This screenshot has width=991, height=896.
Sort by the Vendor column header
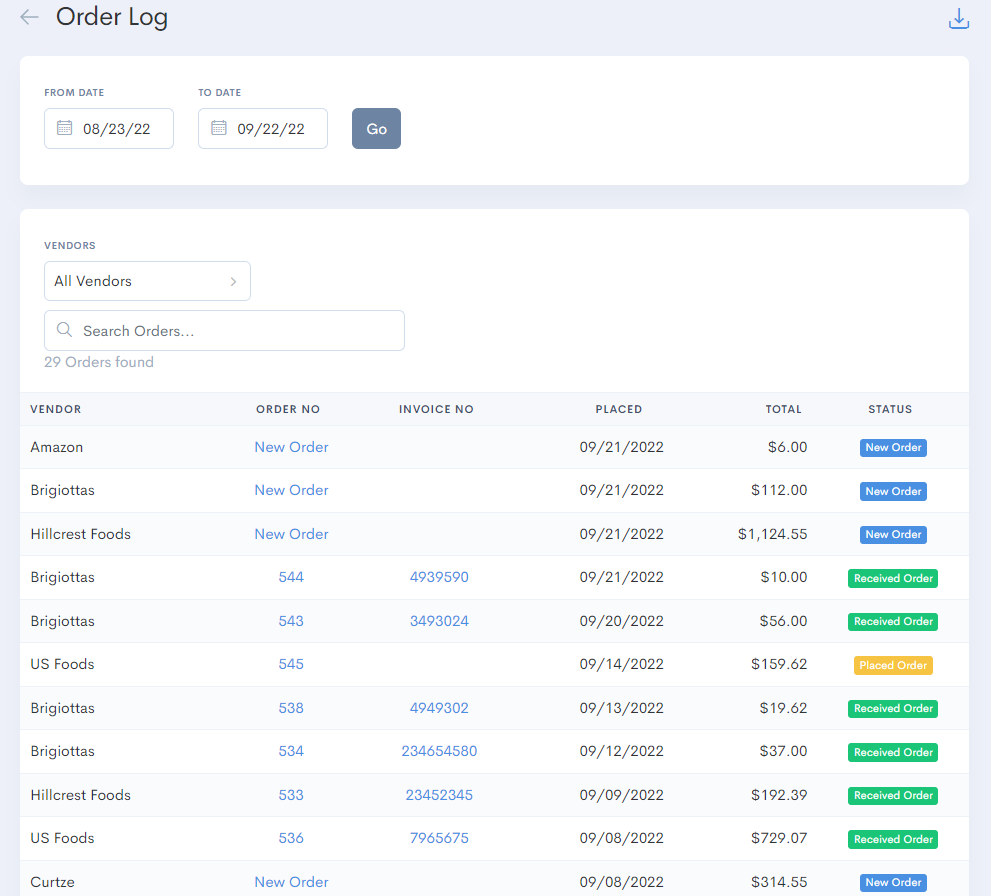56,409
